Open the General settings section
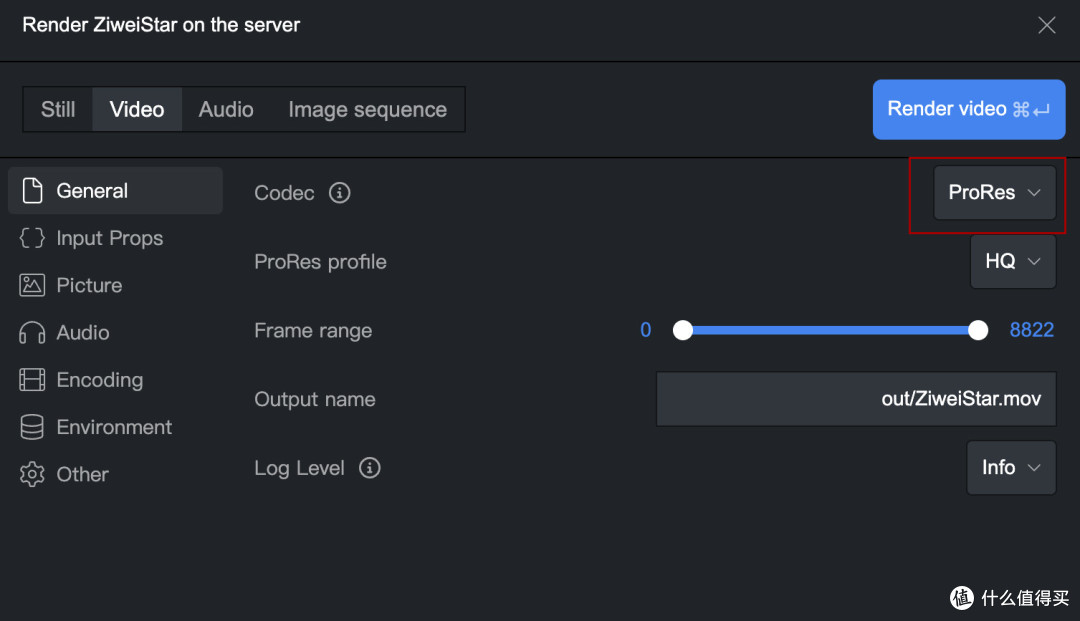Screen dimensions: 1080x621 point(115,191)
